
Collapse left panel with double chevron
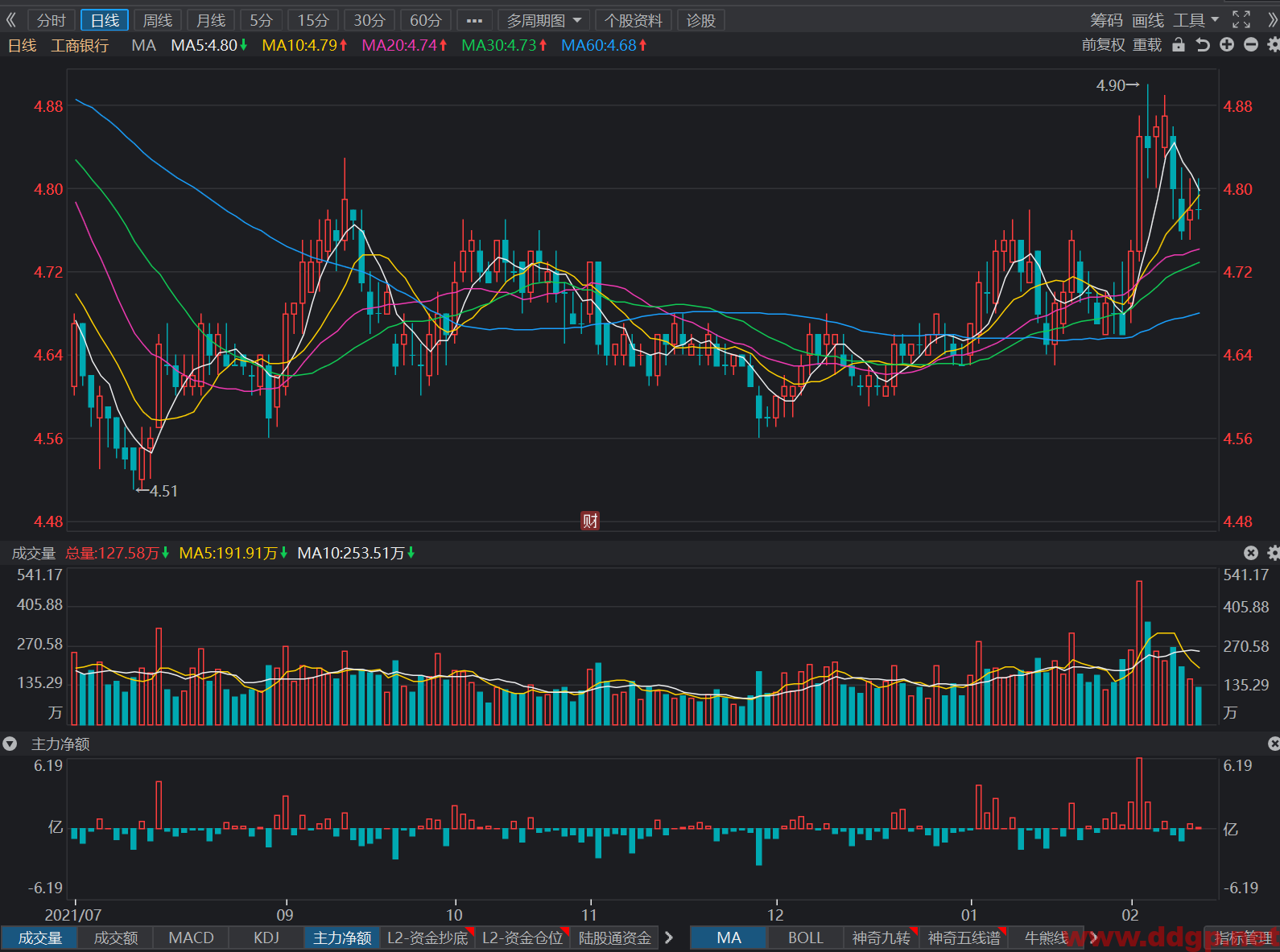[11, 20]
